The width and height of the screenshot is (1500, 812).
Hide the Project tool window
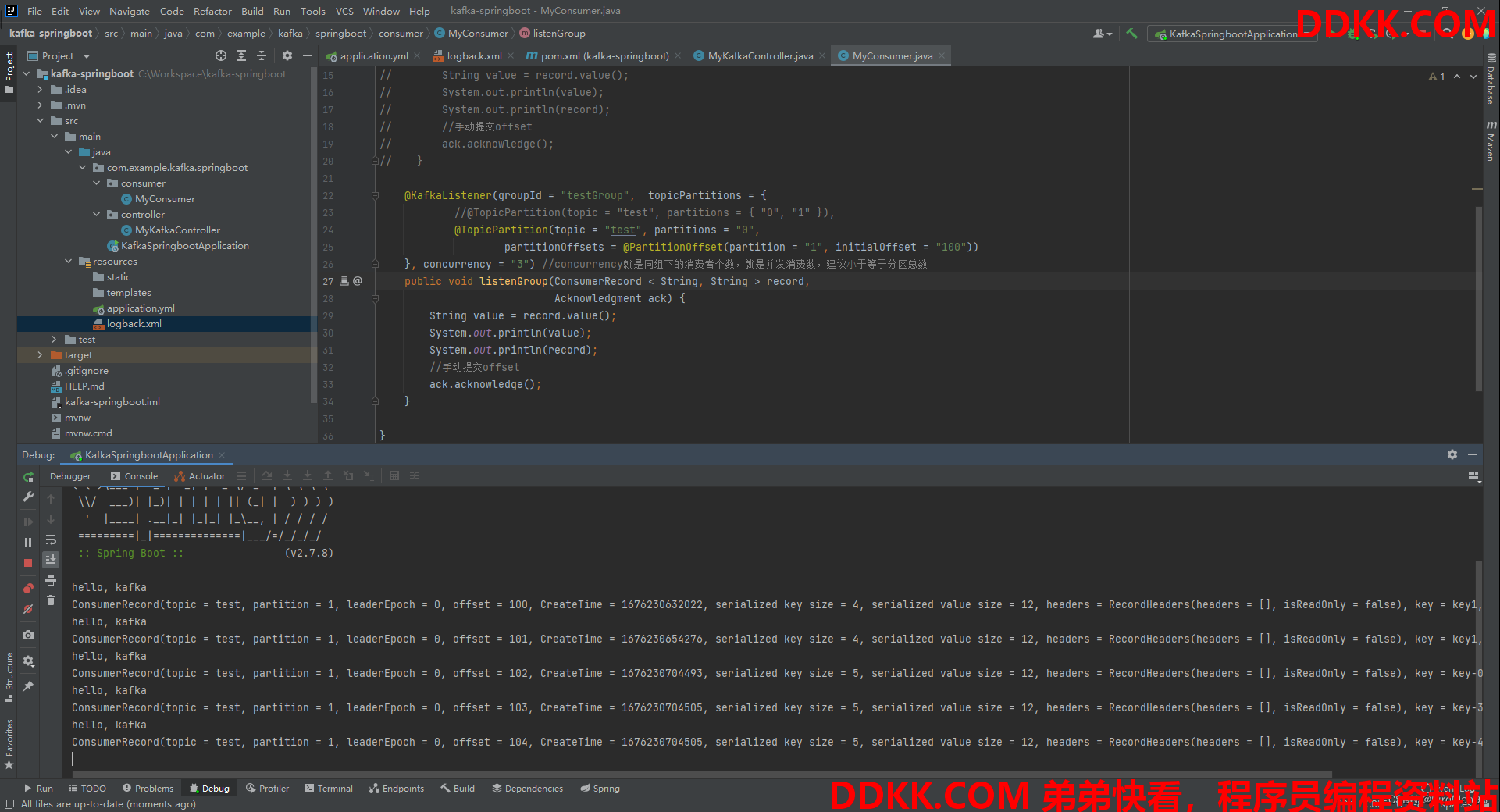coord(308,55)
